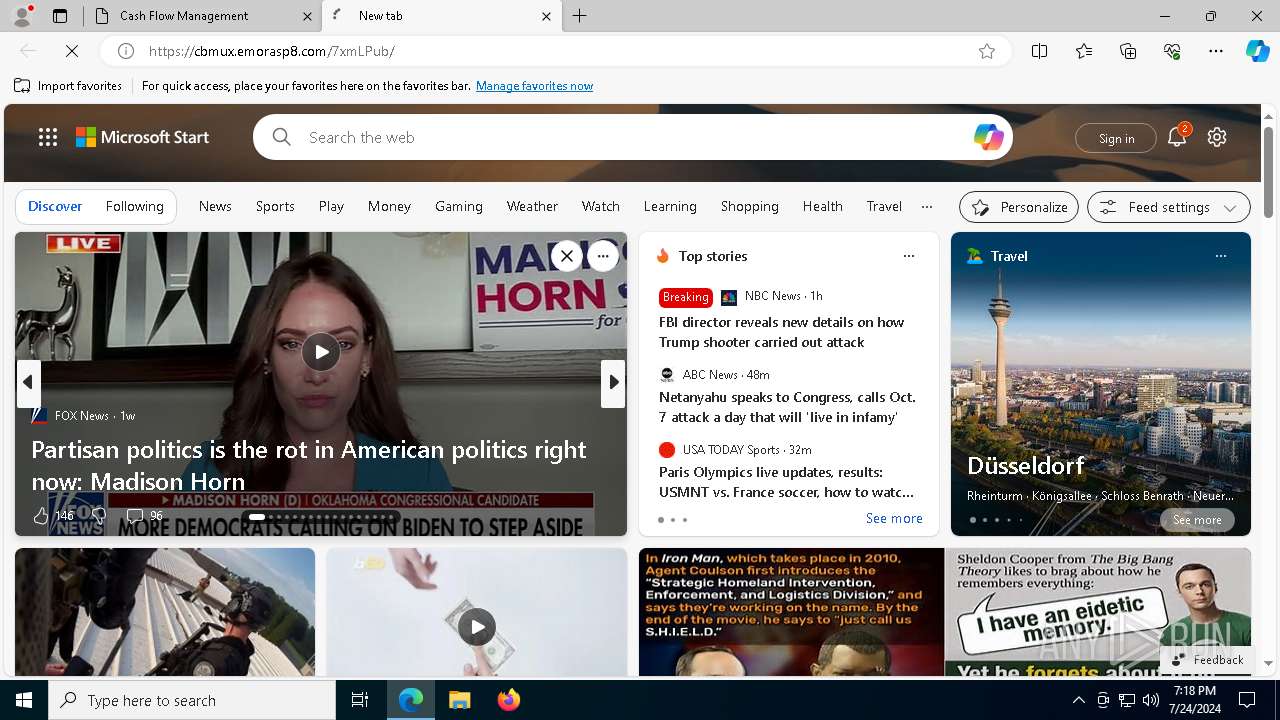Switch to Discover feed
Image resolution: width=1280 pixels, height=720 pixels.
55,206
